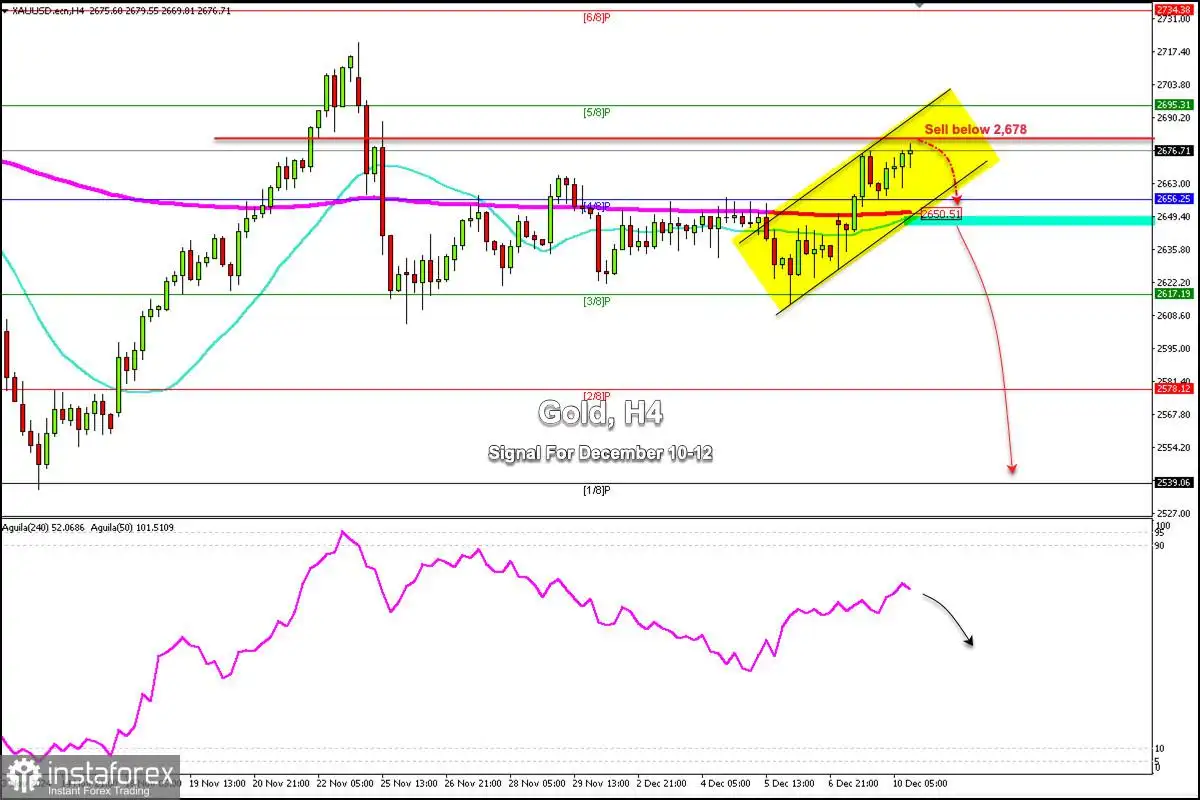1200x800 pixels.
Task: Click the 2663.00 price scale value
Action: [1172, 184]
